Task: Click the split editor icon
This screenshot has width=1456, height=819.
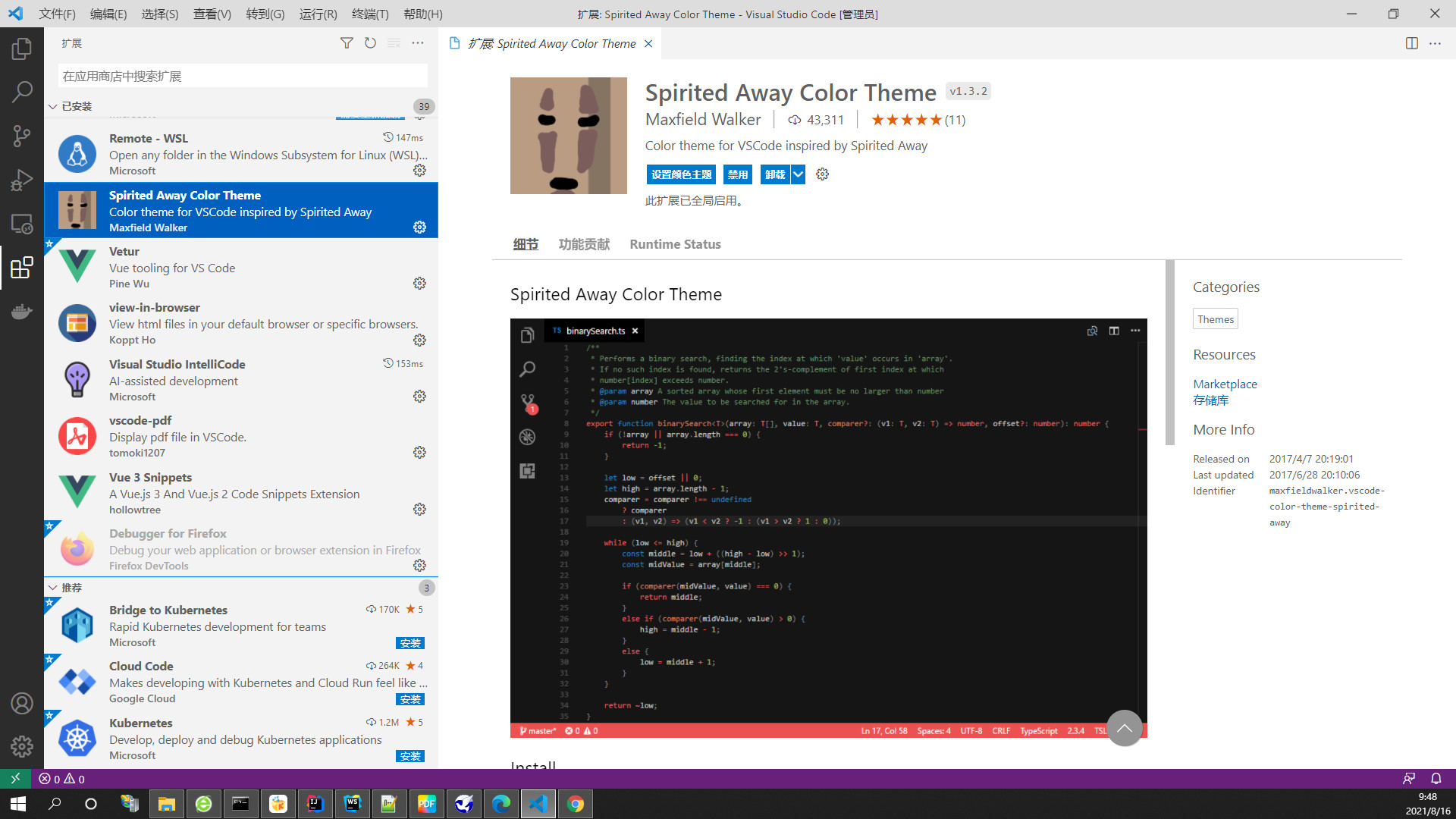Action: coord(1411,43)
